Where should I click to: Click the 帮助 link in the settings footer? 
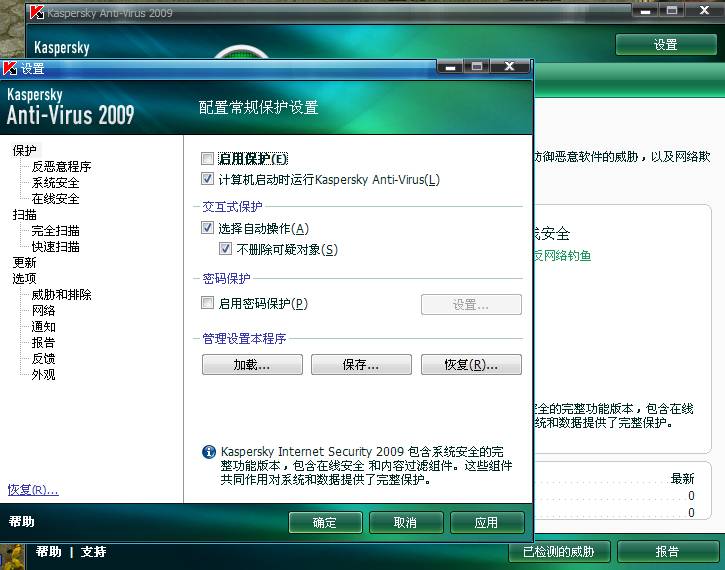coord(22,522)
